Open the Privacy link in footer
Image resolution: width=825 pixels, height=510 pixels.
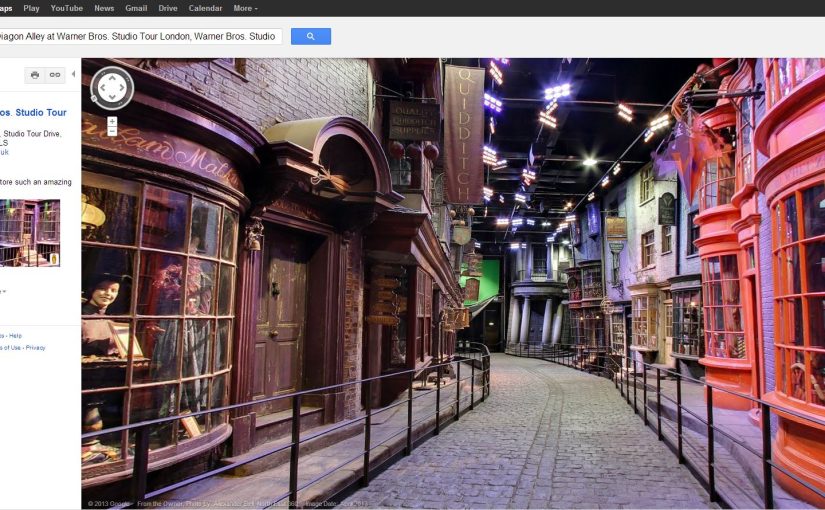tap(35, 347)
